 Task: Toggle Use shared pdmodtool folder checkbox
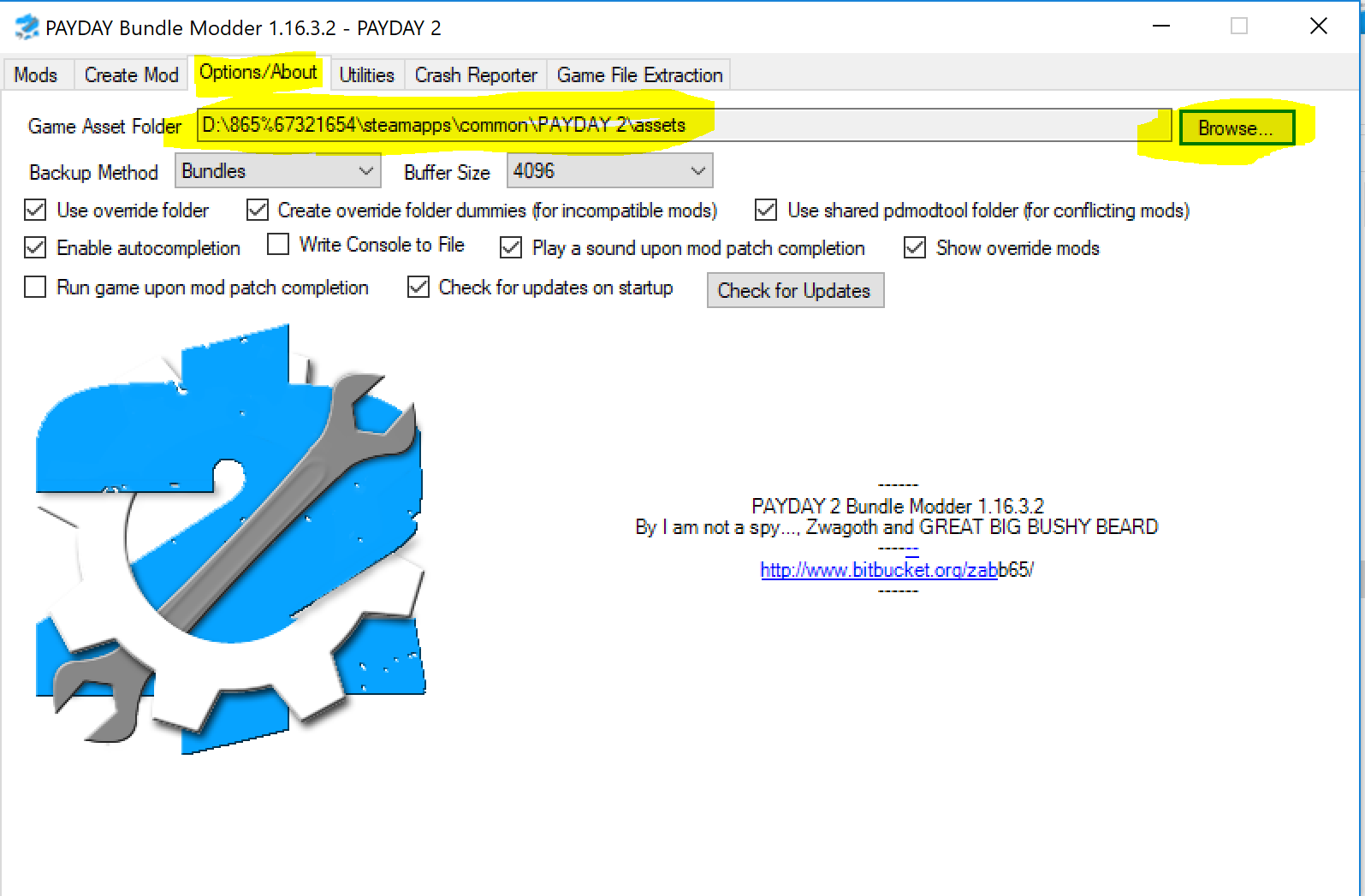[x=766, y=211]
